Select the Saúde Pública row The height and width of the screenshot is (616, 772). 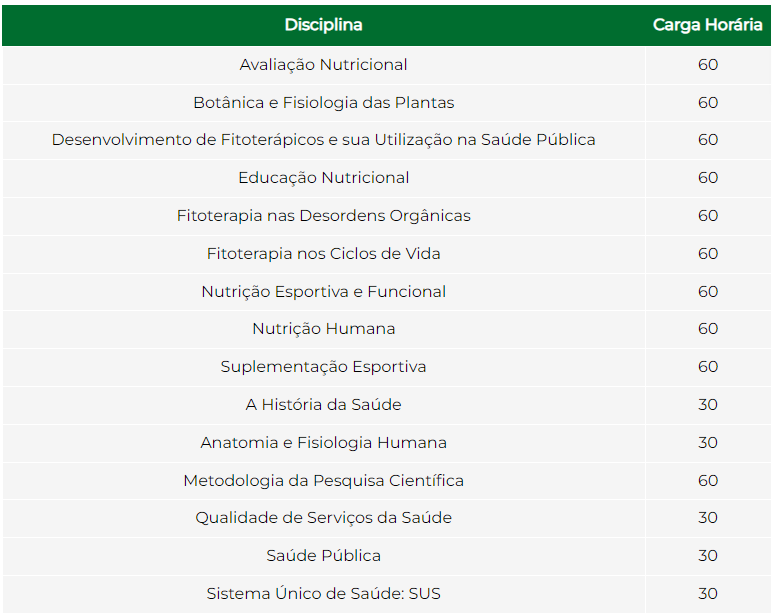tap(386, 556)
